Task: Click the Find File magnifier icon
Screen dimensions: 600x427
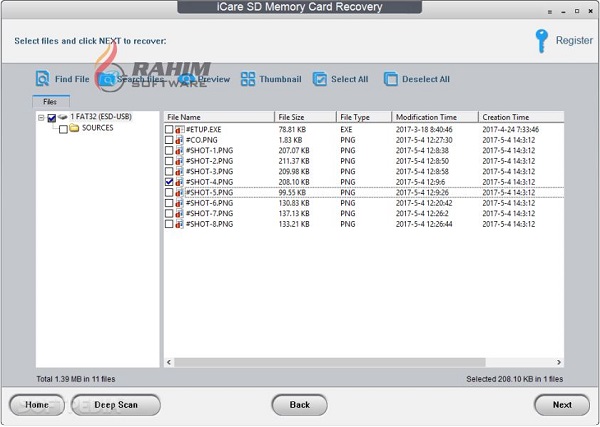Action: point(42,79)
